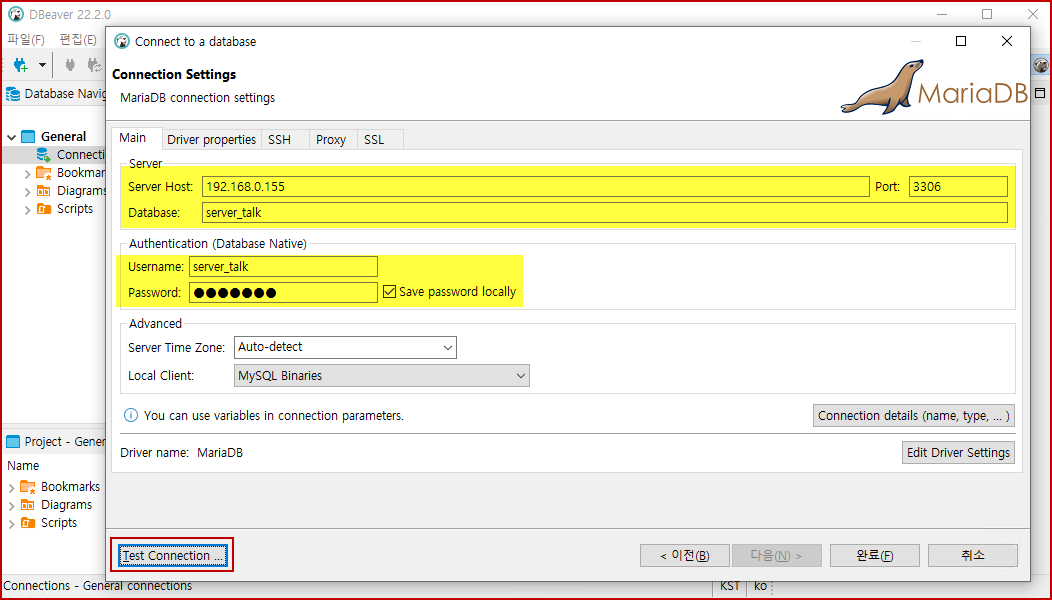Click the grey connect plug toolbar icon

click(70, 65)
